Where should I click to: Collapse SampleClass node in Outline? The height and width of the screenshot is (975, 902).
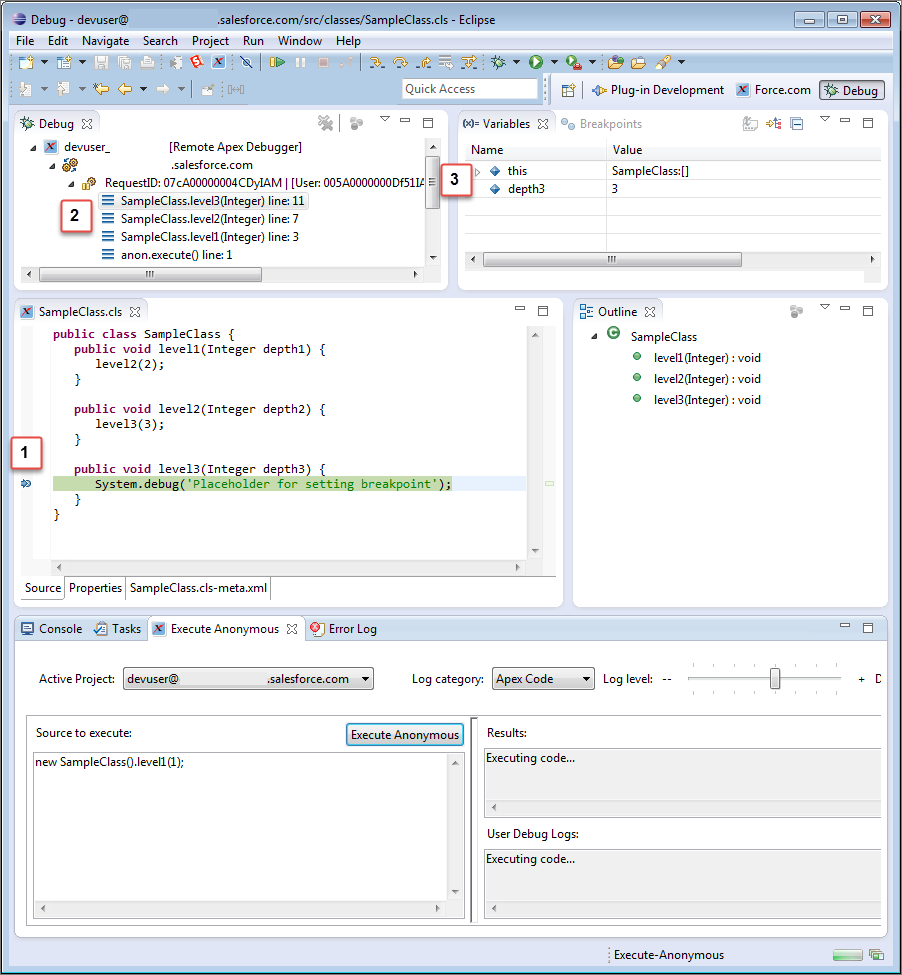point(594,336)
